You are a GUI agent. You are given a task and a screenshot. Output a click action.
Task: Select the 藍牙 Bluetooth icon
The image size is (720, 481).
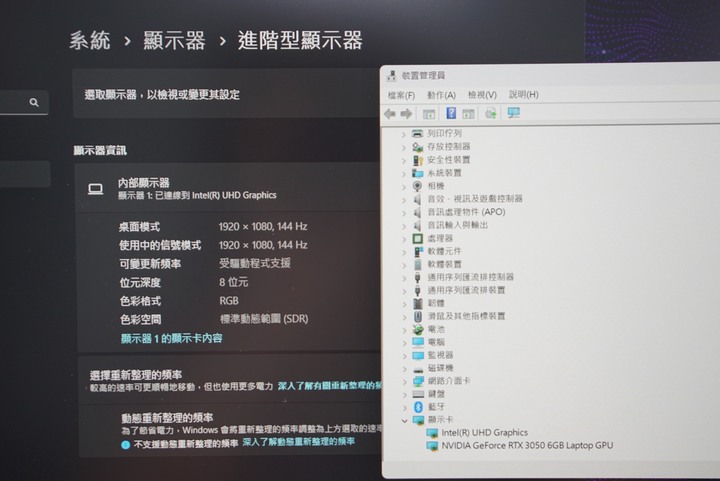[x=418, y=407]
